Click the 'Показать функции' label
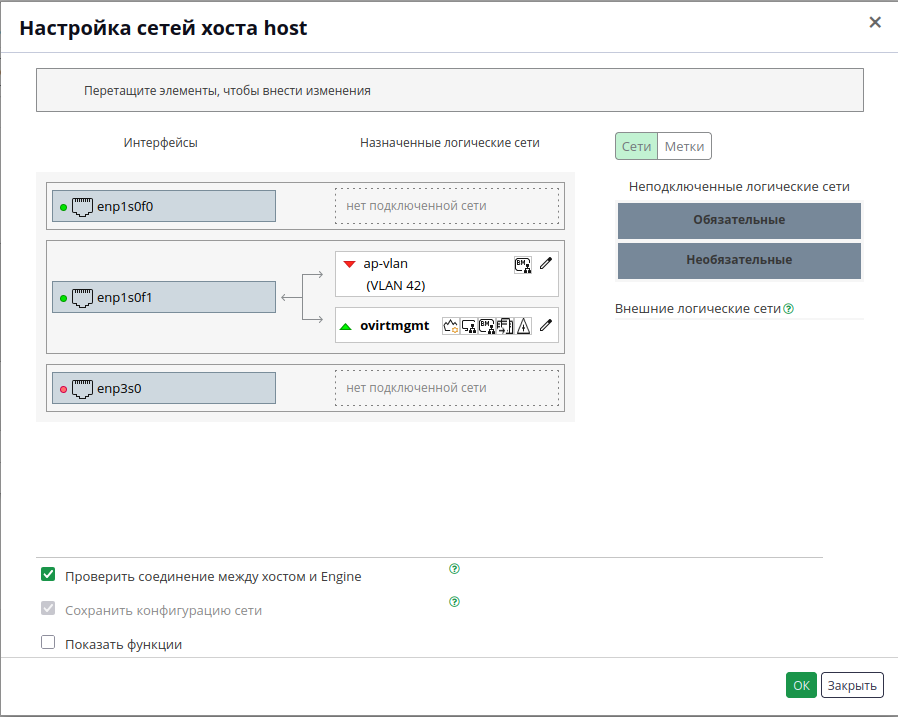898x717 pixels. (x=124, y=644)
